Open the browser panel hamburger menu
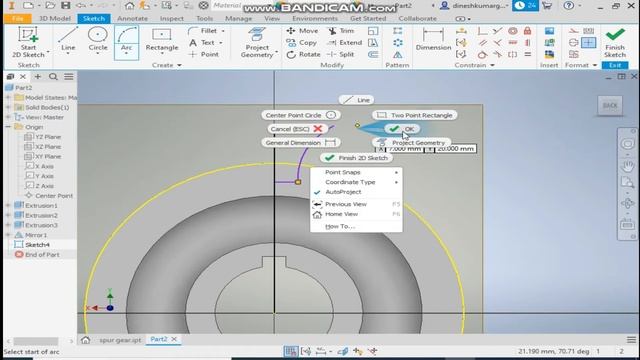The height and width of the screenshot is (360, 640). pos(69,76)
